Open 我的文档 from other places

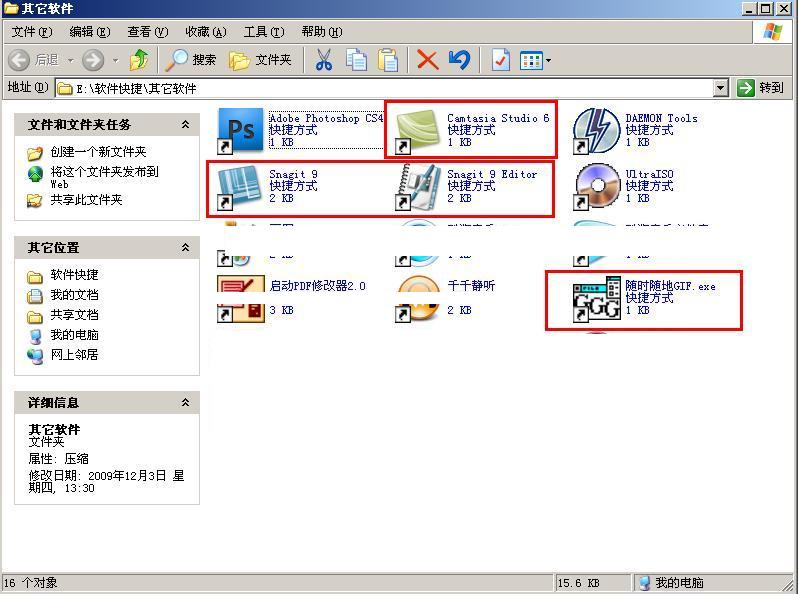coord(74,295)
